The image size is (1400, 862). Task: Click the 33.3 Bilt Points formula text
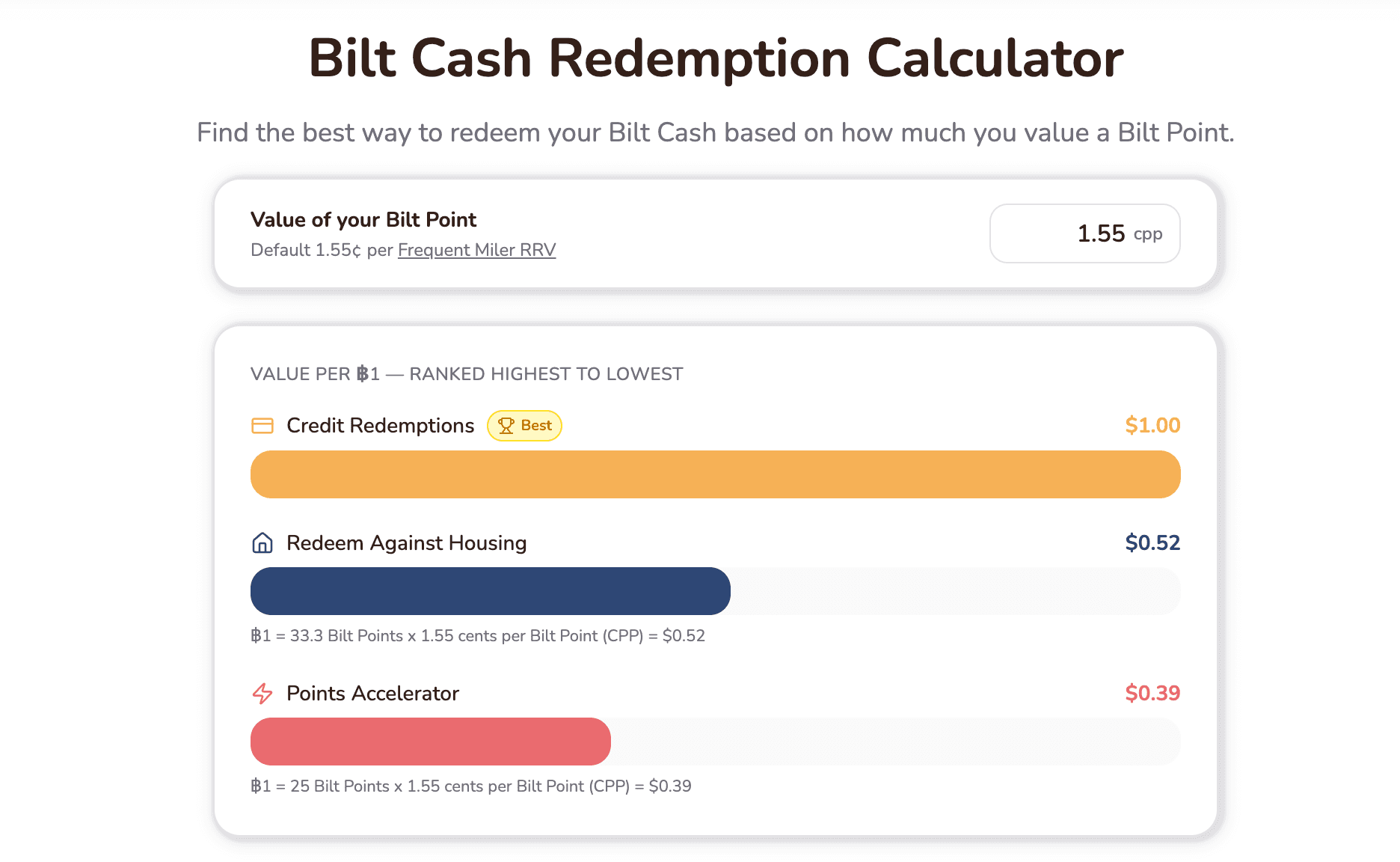tap(477, 636)
